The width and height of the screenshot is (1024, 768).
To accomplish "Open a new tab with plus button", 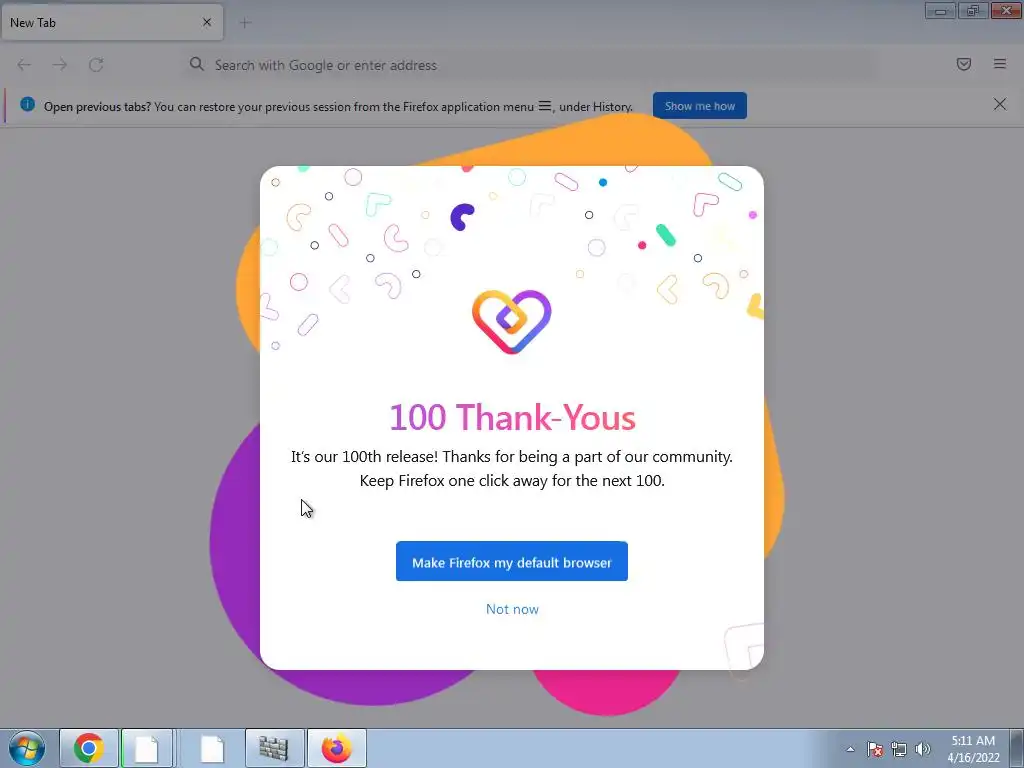I will tap(245, 23).
